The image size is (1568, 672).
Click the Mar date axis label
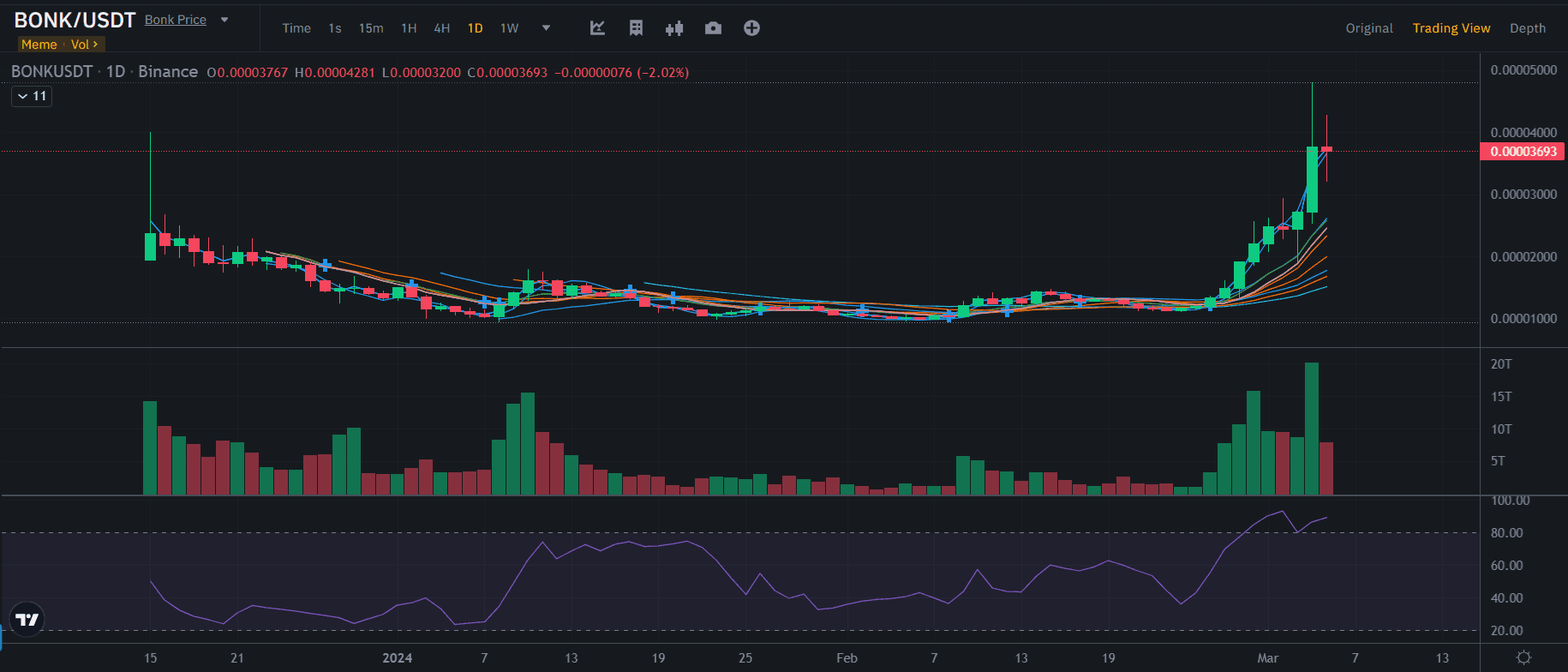[1268, 658]
